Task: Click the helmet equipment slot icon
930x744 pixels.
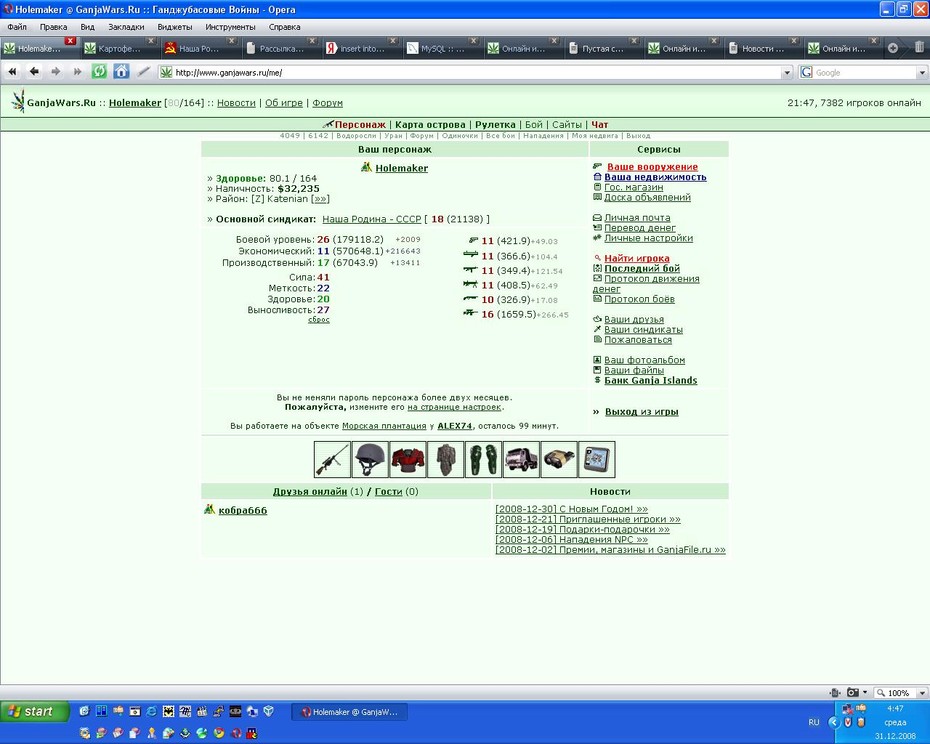Action: click(370, 459)
